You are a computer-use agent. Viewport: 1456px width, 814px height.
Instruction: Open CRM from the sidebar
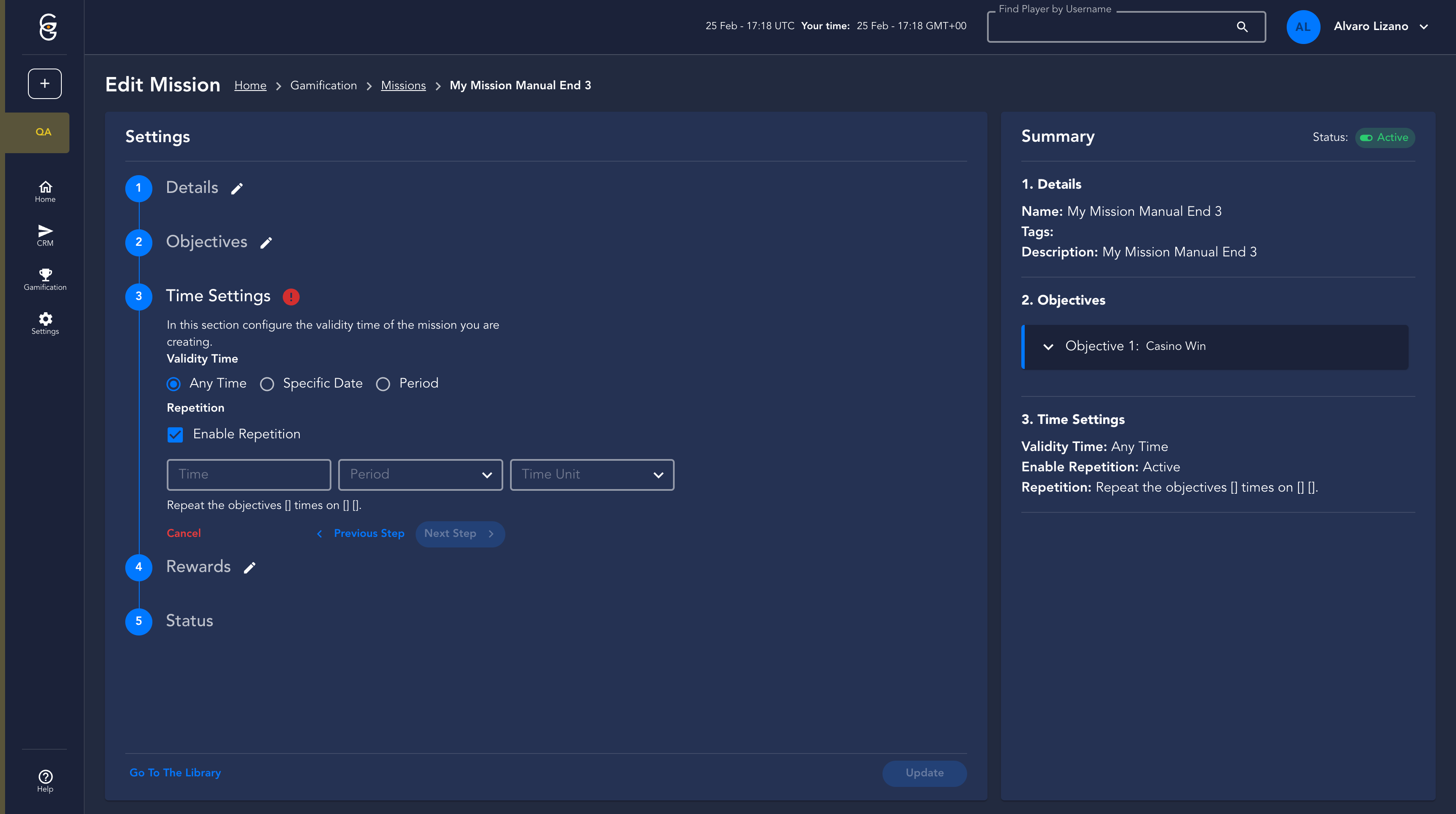(45, 235)
